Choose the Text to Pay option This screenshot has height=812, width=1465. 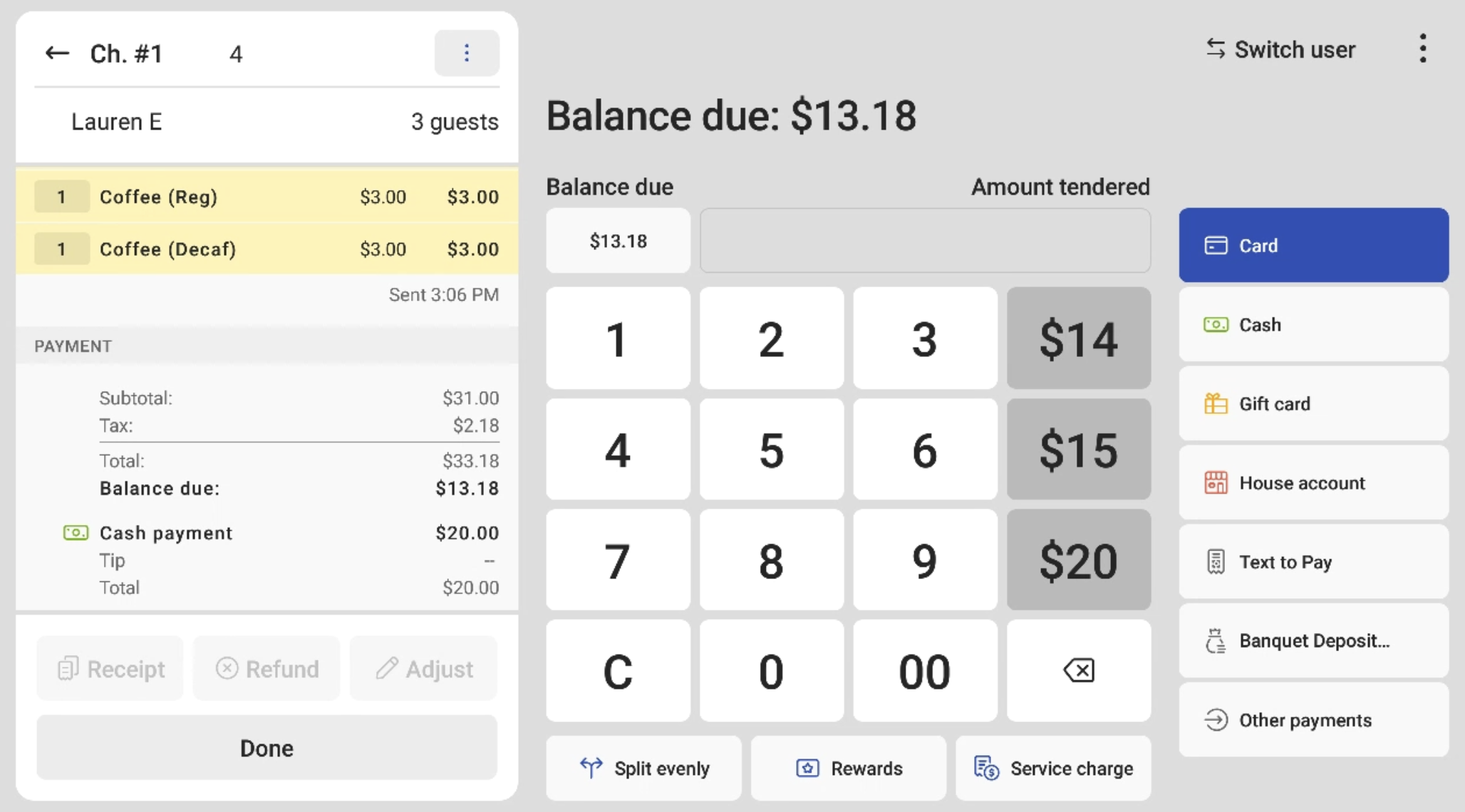pyautogui.click(x=1313, y=561)
